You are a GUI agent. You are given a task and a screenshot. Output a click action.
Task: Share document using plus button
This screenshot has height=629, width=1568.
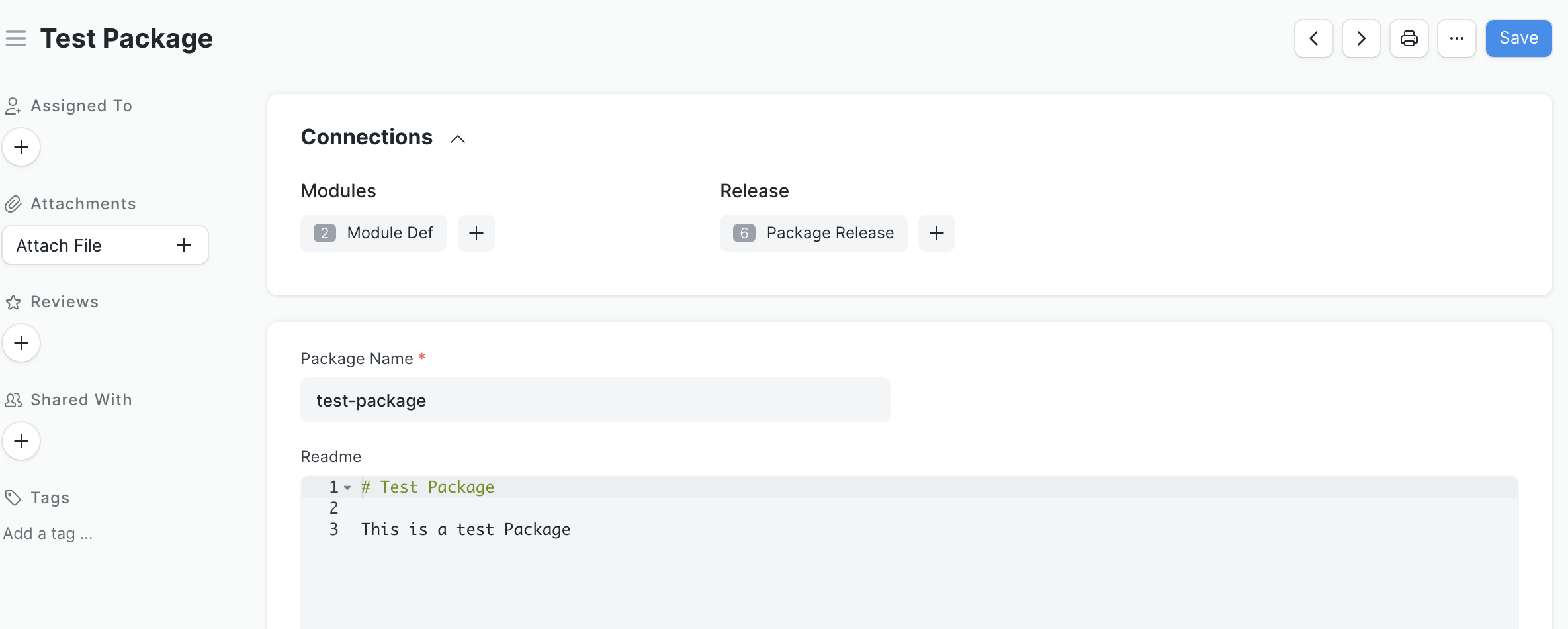[x=21, y=441]
